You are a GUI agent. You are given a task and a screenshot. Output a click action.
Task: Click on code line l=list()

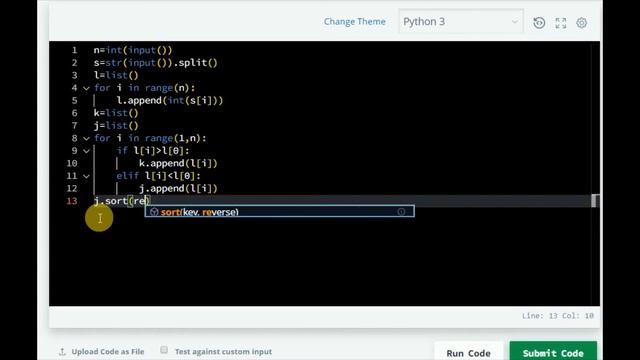pyautogui.click(x=116, y=76)
